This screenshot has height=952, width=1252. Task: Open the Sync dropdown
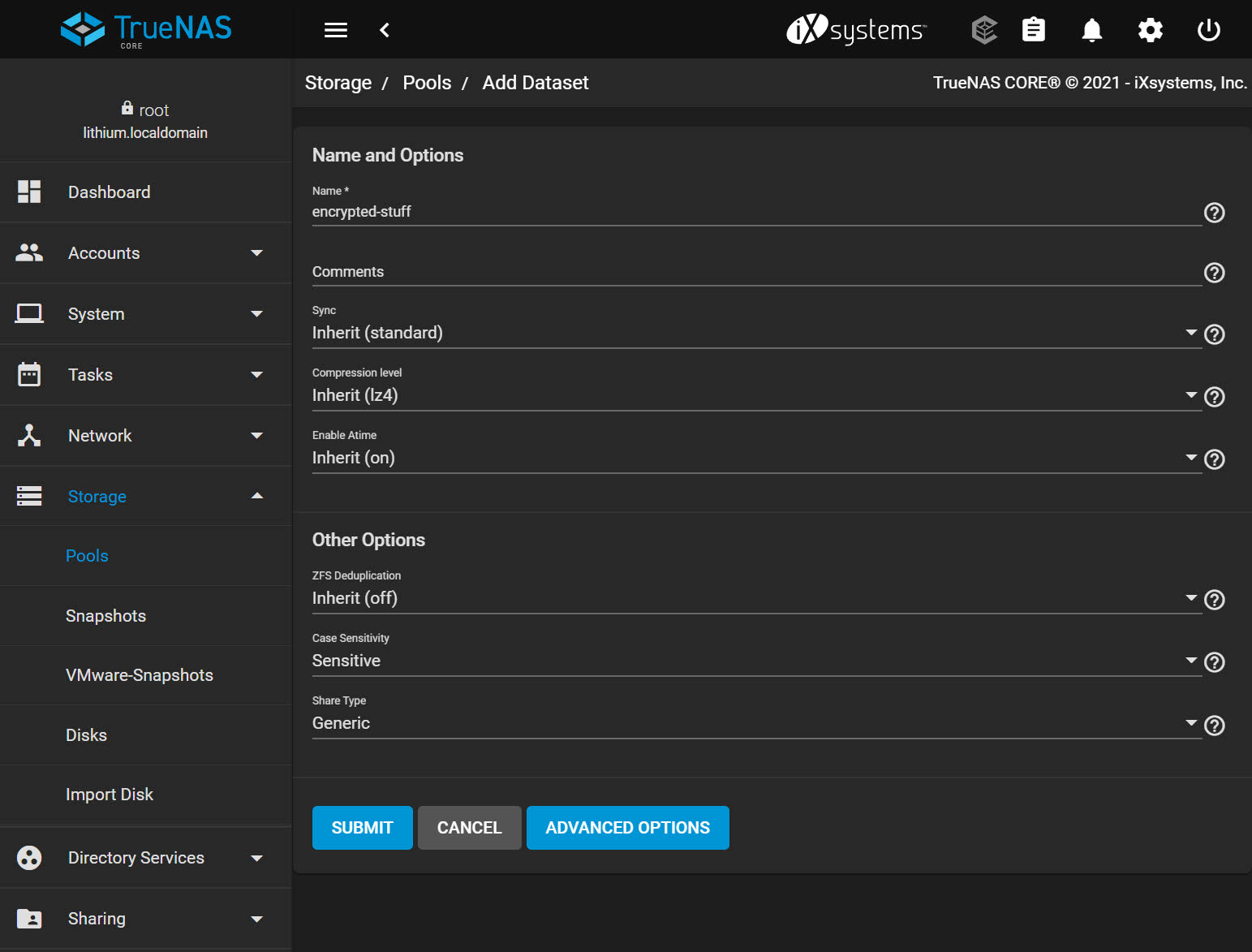[x=756, y=333]
